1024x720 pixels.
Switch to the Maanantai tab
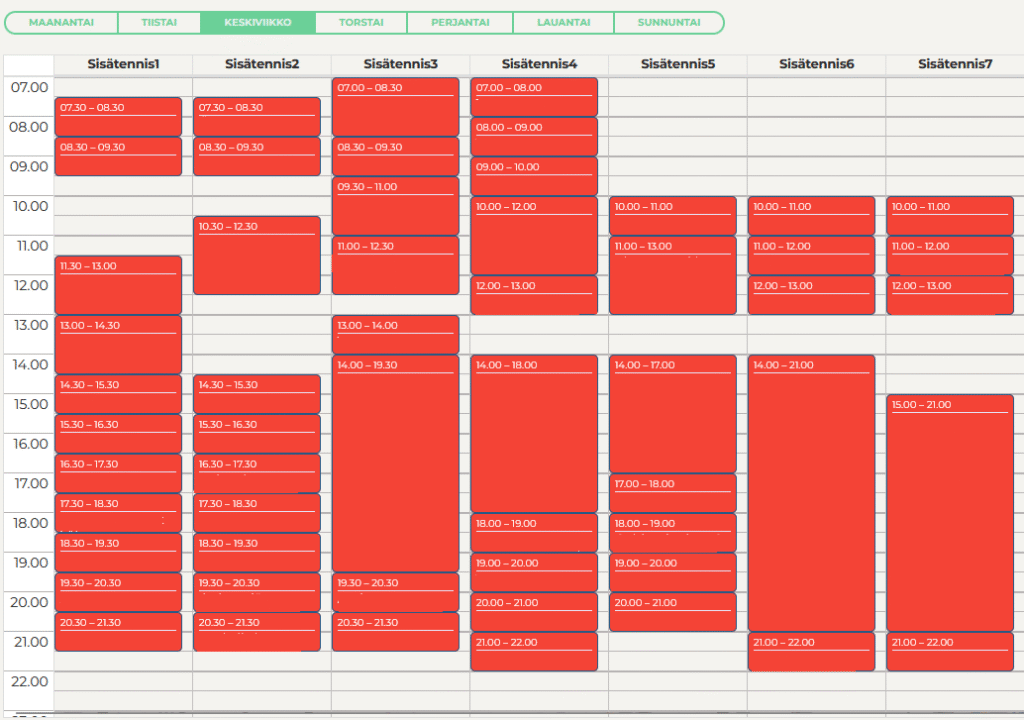(x=62, y=22)
